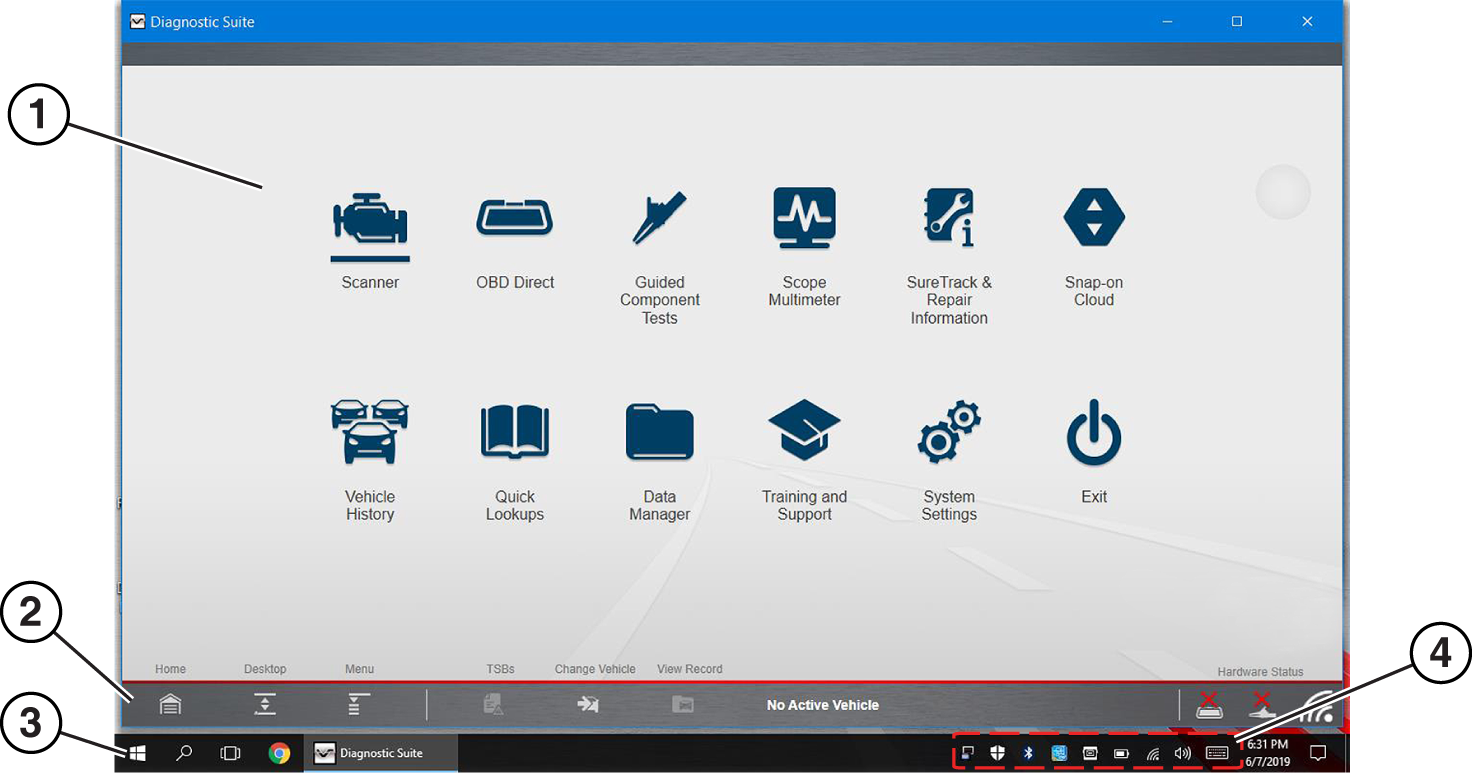Image resolution: width=1472 pixels, height=773 pixels.
Task: Open Training and Support
Action: [x=804, y=432]
